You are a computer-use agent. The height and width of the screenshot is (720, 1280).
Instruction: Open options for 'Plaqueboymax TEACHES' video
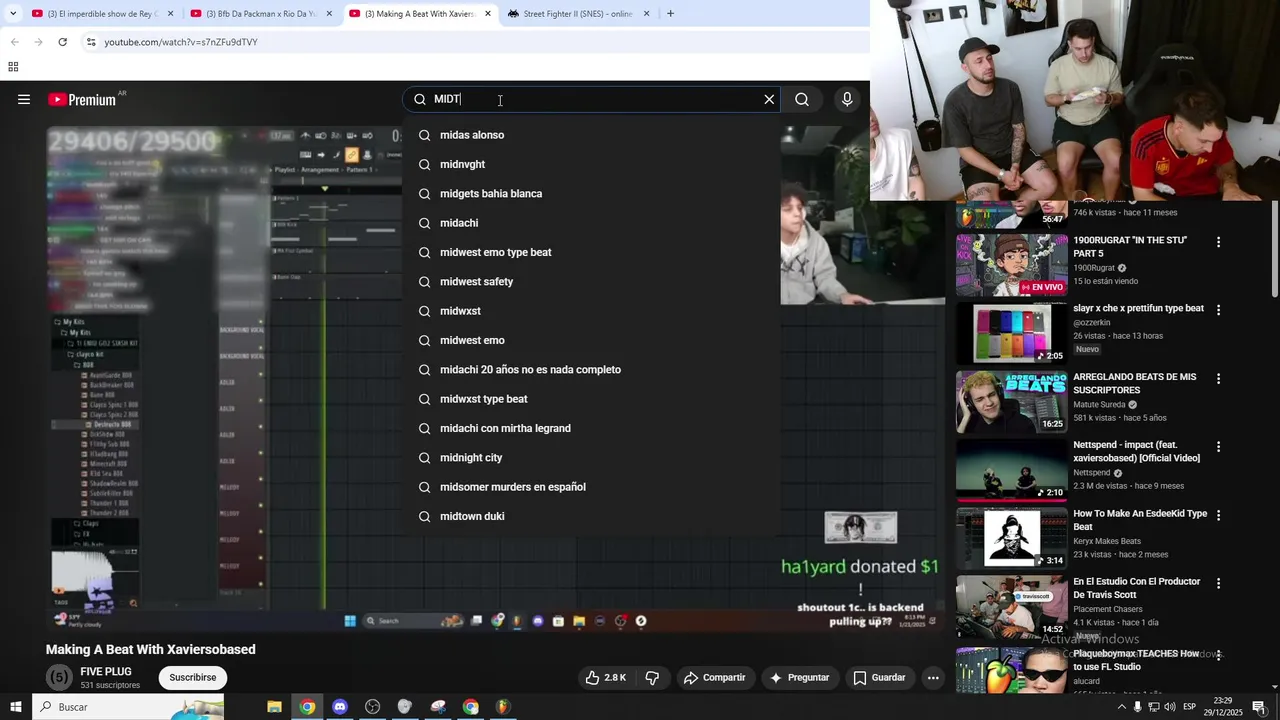(x=1218, y=655)
